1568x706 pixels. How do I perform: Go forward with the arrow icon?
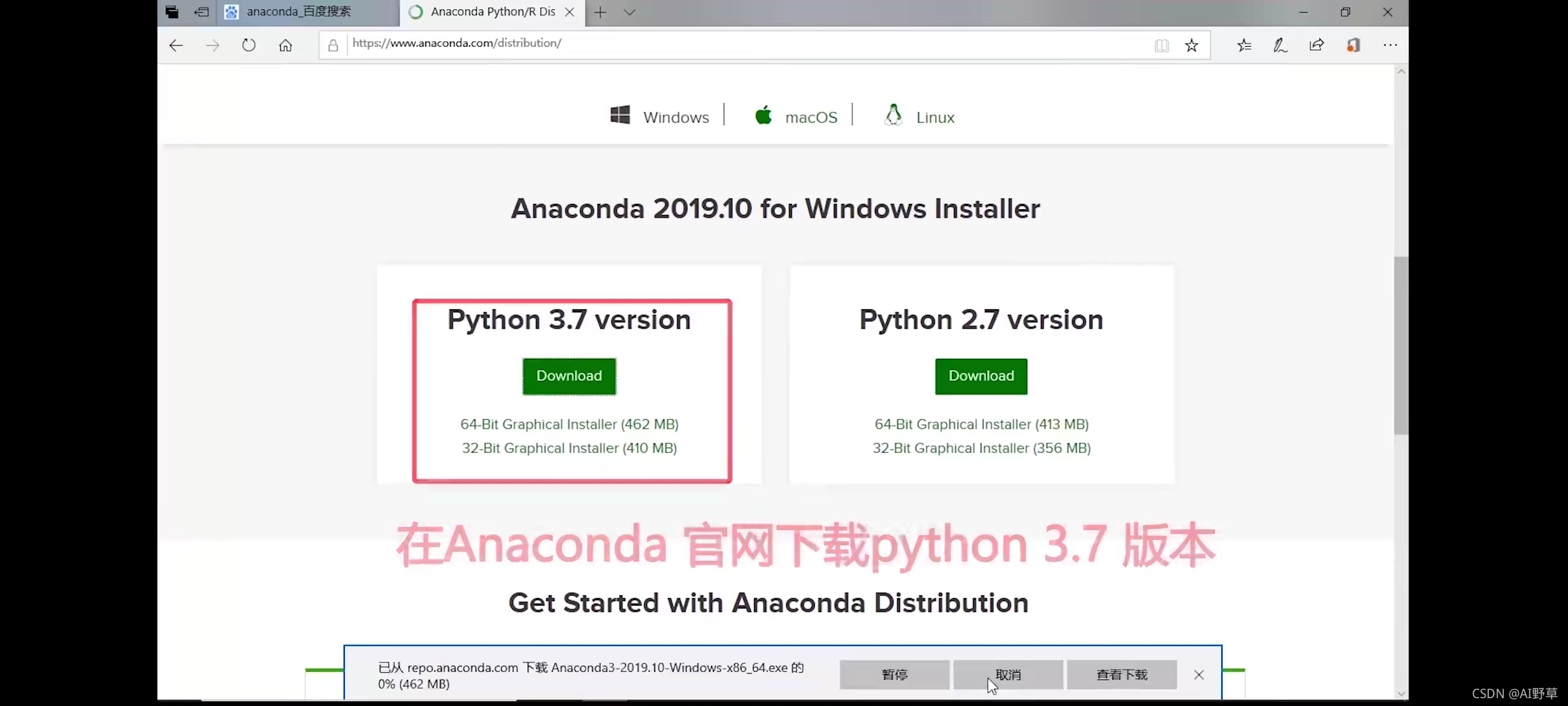(212, 45)
